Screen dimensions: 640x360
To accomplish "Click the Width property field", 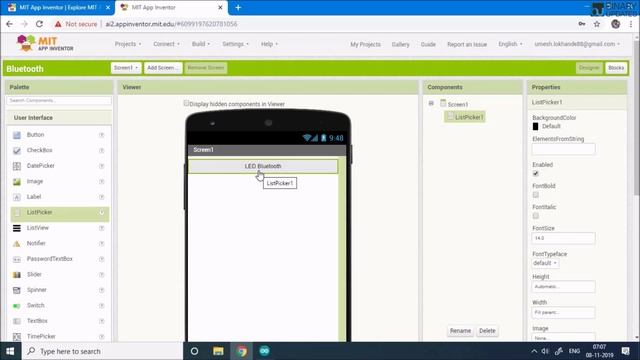I will point(563,312).
